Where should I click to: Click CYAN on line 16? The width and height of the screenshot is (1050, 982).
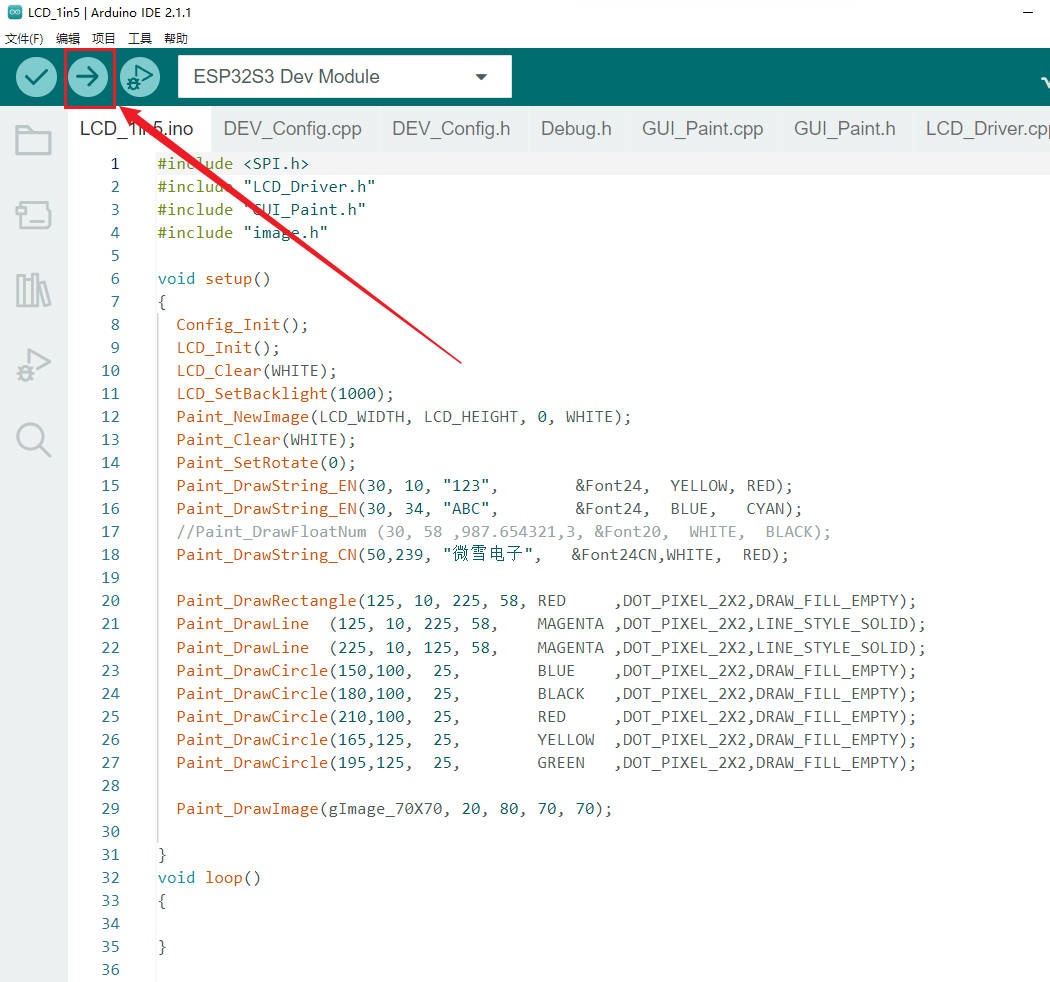coord(765,509)
